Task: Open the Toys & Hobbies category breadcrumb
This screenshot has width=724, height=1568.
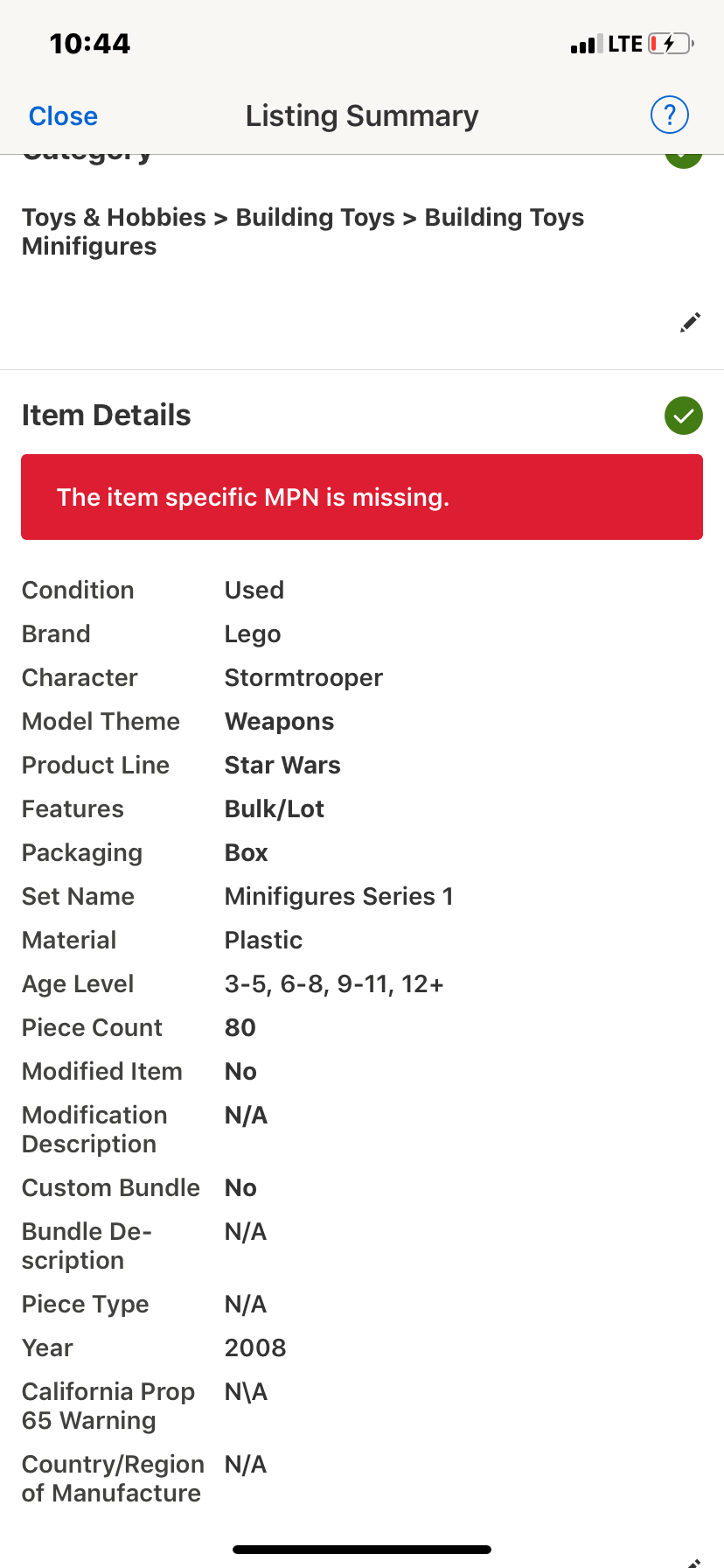Action: [x=113, y=217]
